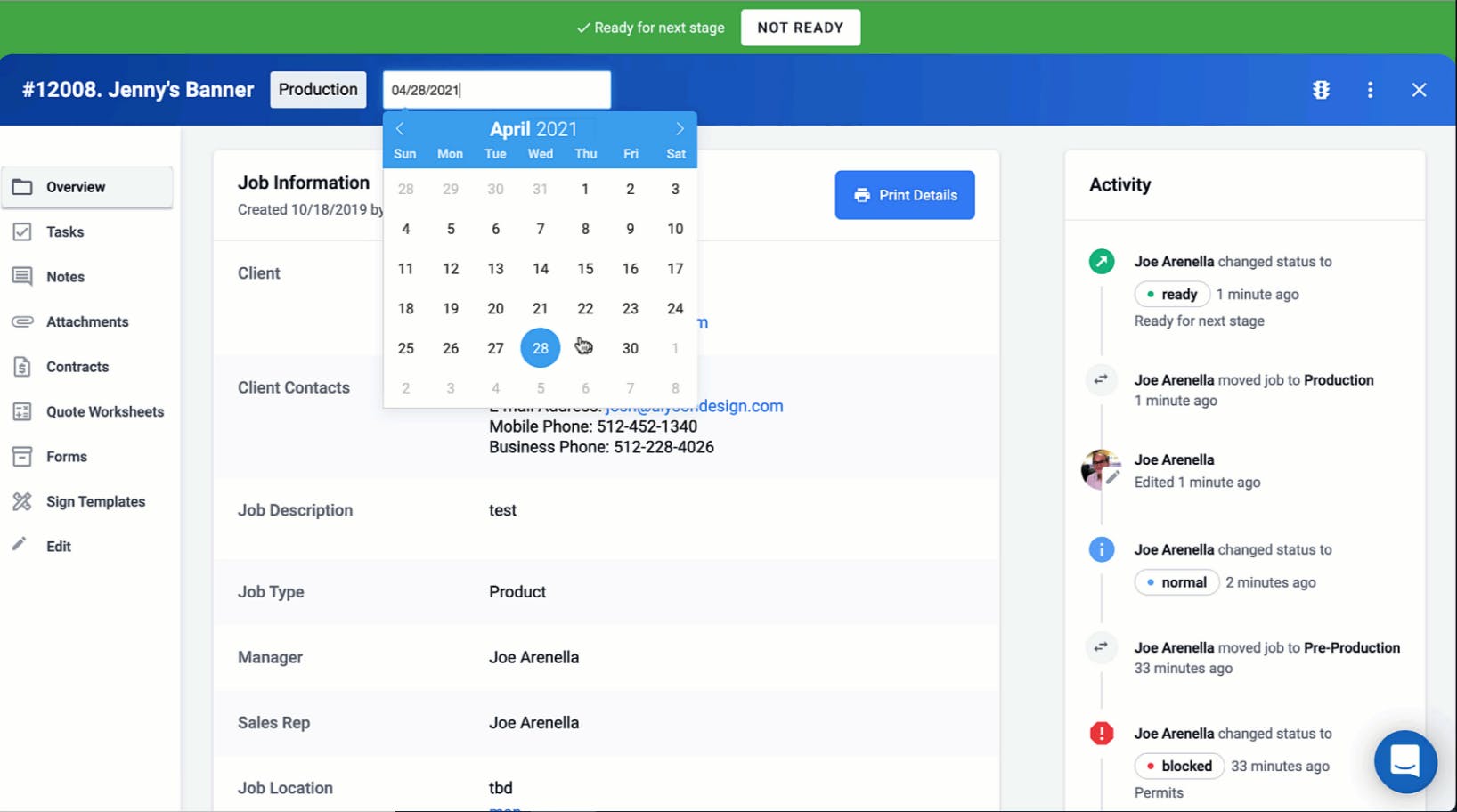Click the traffic light status icon
The height and width of the screenshot is (812, 1457).
click(x=1321, y=90)
